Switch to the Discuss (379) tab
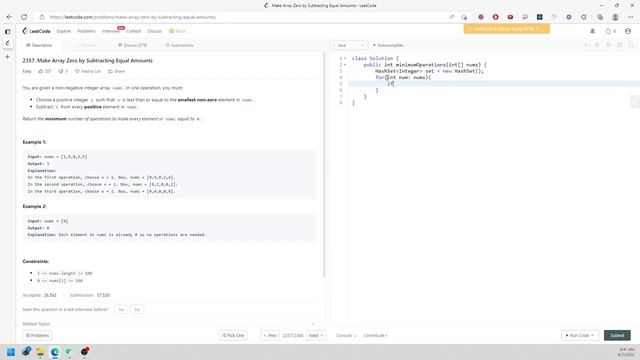Viewport: 640px width, 360px height. (x=133, y=45)
